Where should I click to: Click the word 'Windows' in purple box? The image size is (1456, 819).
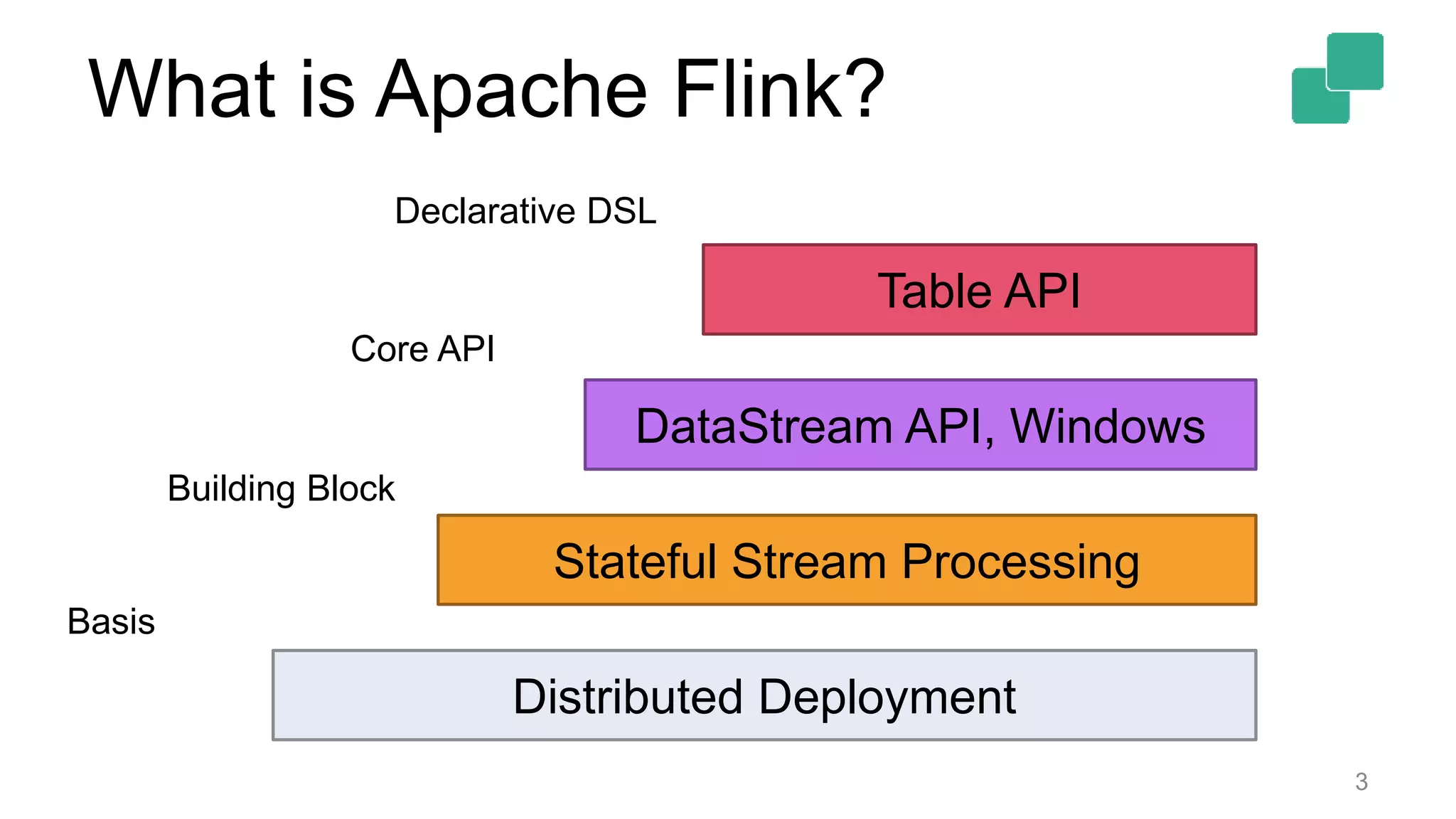pos(1107,427)
